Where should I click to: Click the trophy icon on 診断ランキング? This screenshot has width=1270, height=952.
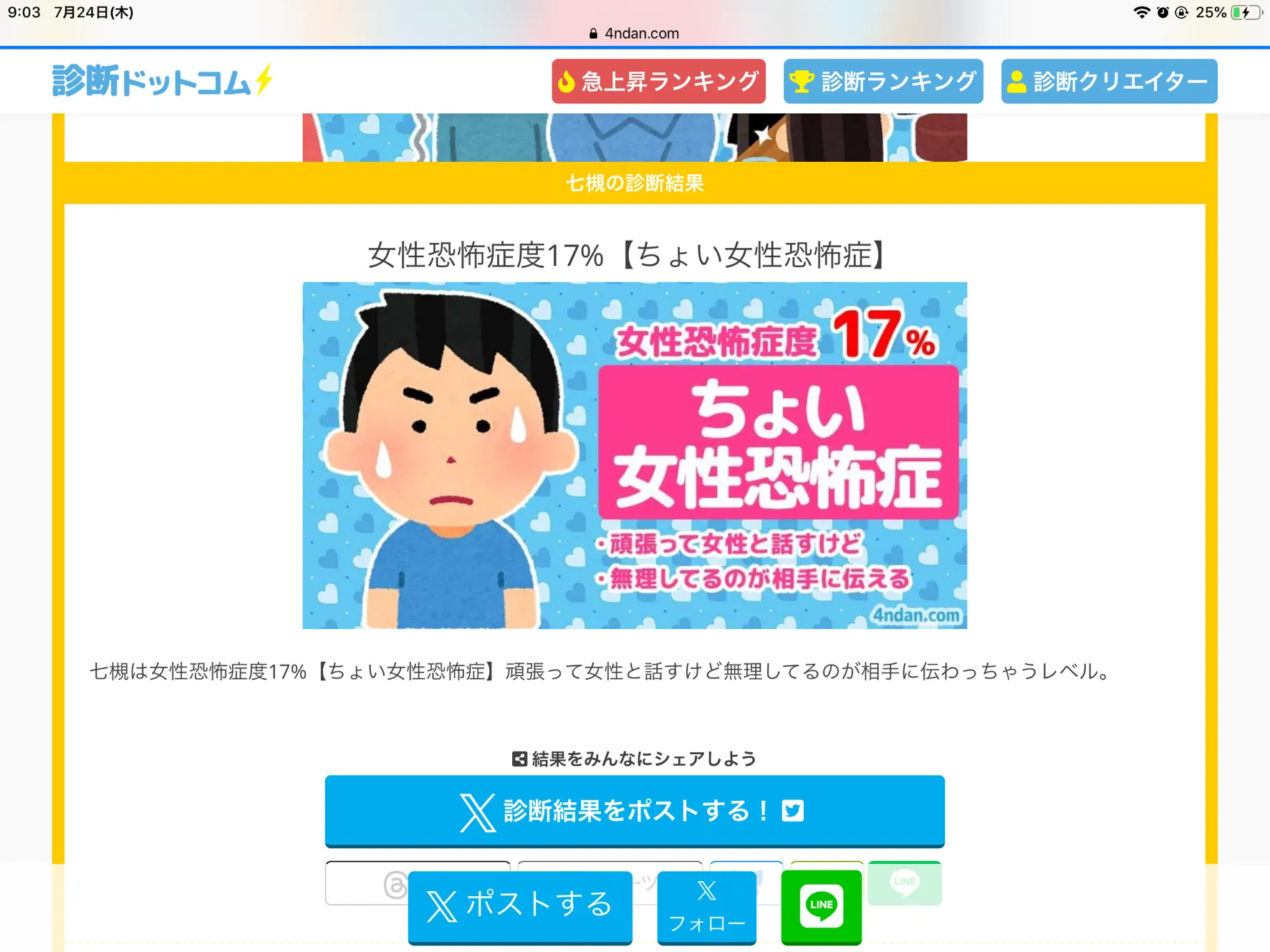coord(802,82)
